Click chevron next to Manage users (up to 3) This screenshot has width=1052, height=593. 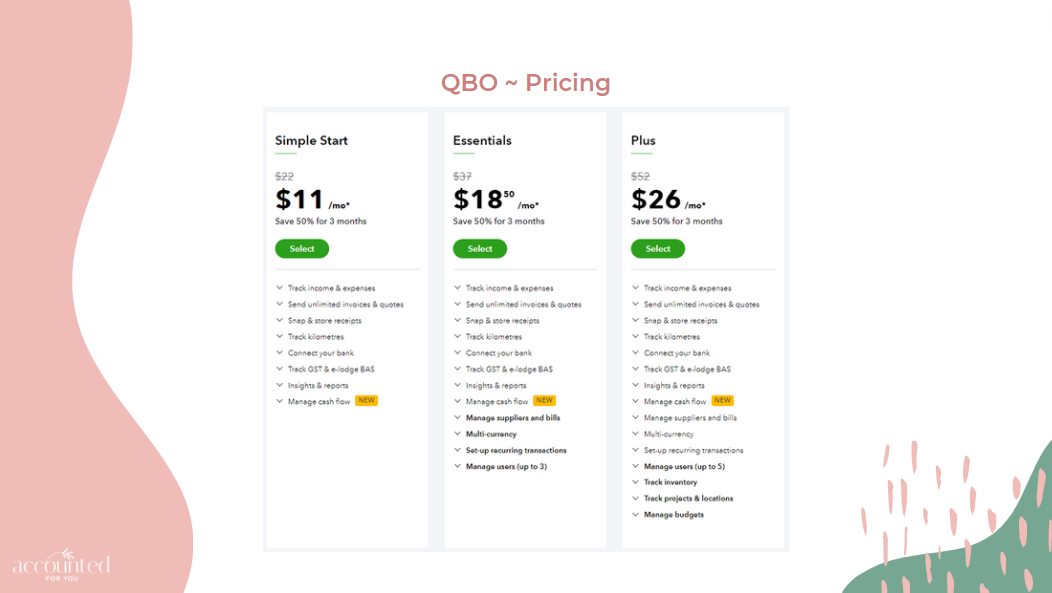pos(458,466)
